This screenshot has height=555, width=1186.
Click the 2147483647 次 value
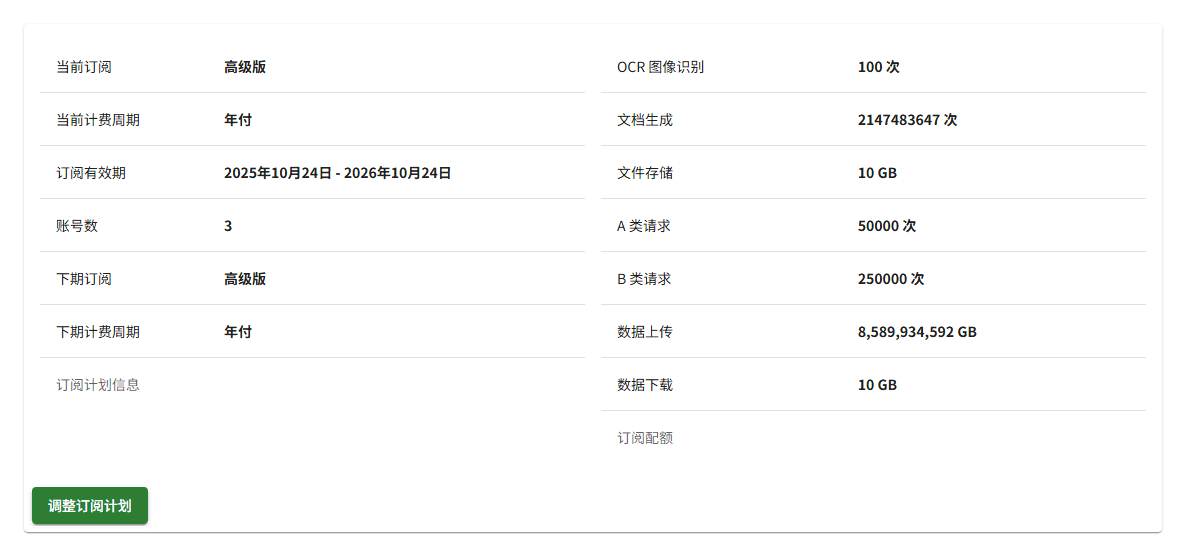pos(908,120)
